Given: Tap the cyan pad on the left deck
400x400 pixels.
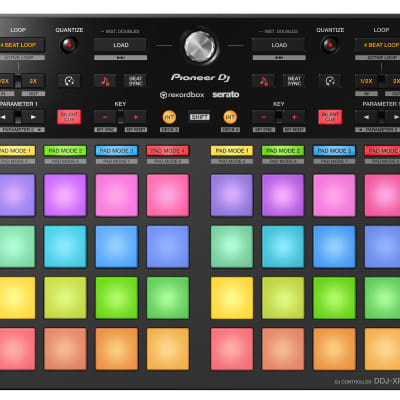Looking at the screenshot, I should [x=65, y=247].
